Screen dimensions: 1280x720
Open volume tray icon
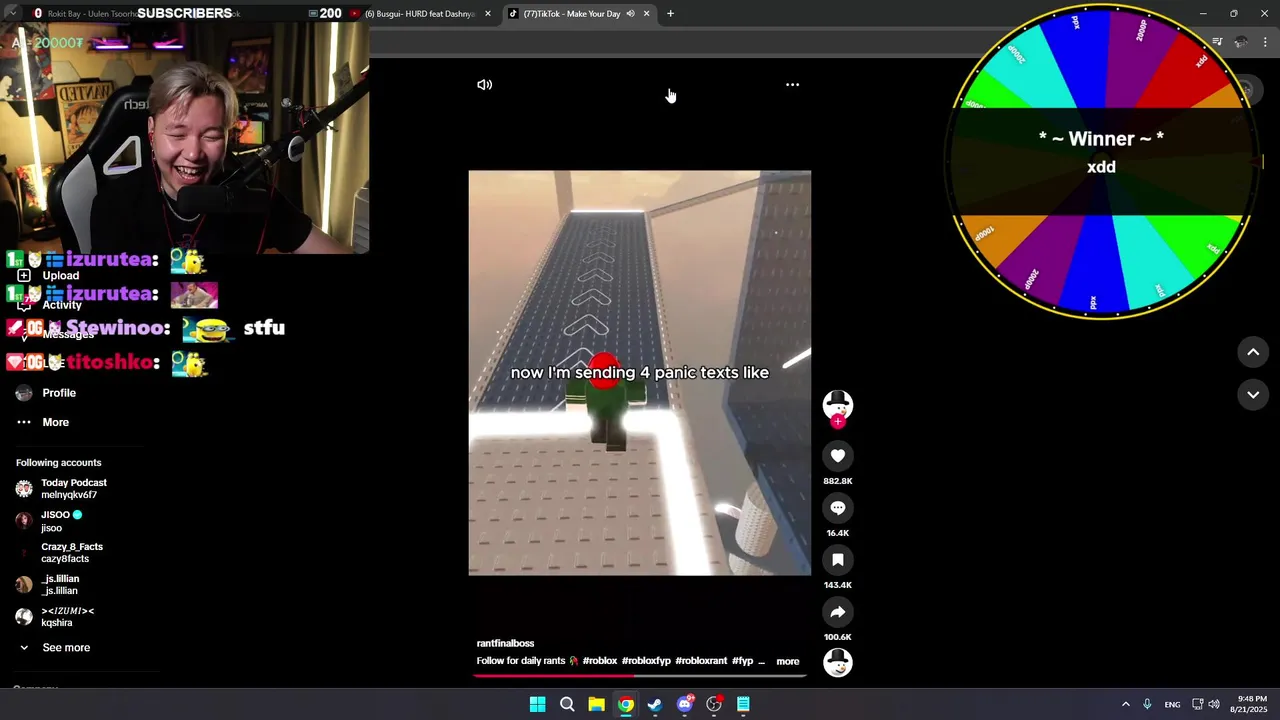click(1214, 704)
